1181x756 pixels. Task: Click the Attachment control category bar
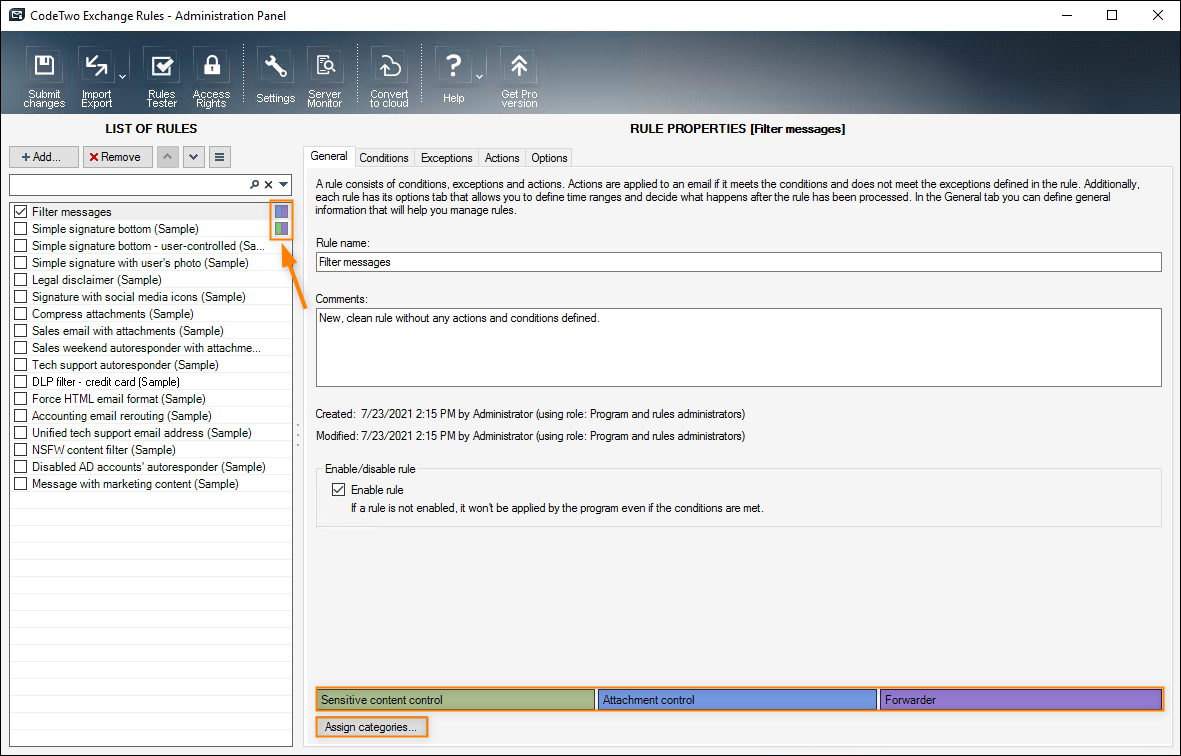point(737,700)
